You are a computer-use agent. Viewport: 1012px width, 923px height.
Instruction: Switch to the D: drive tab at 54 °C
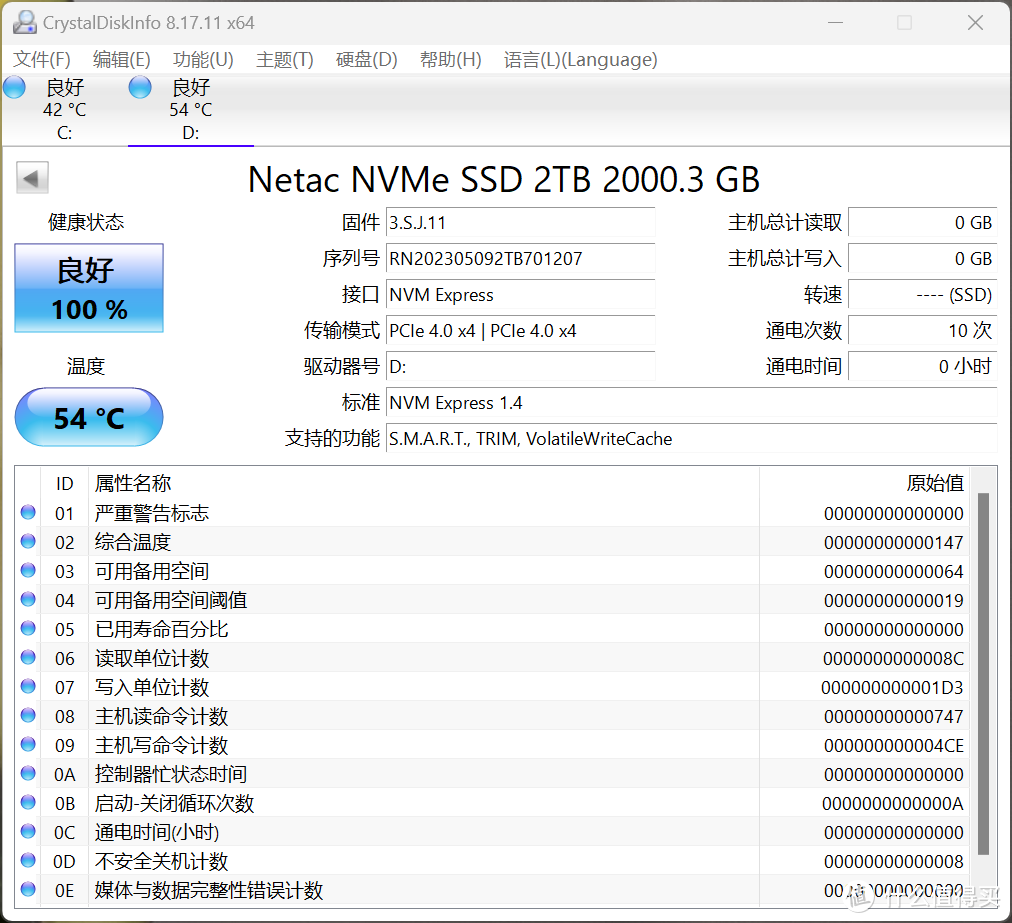click(x=191, y=110)
